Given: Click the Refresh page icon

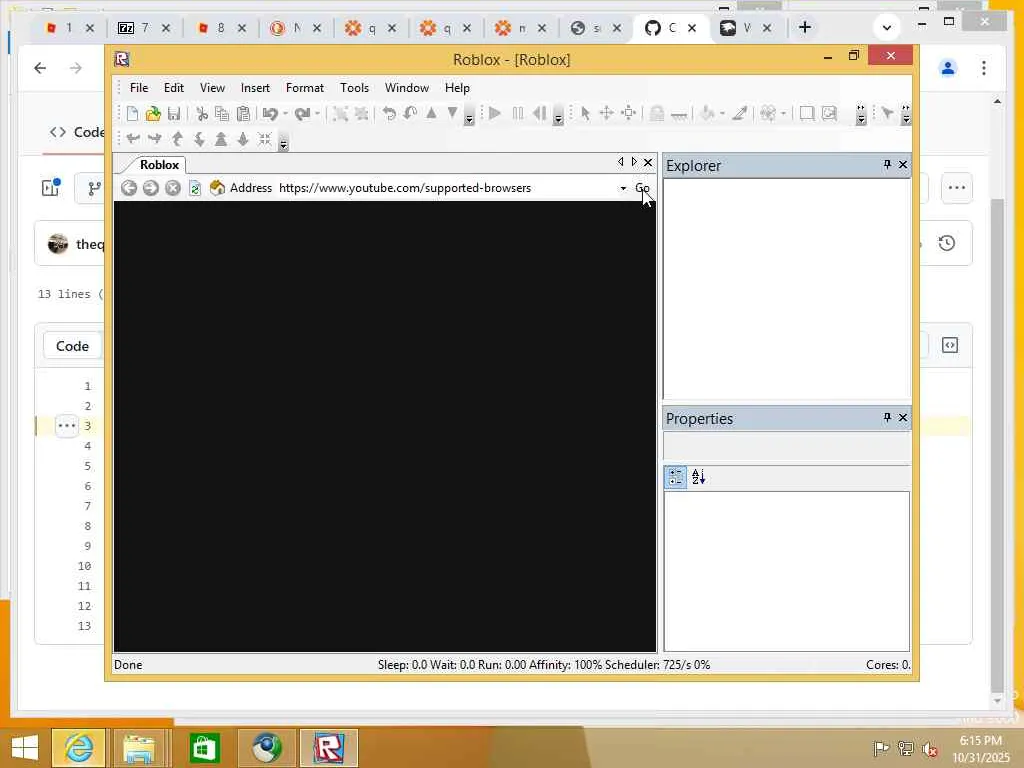Looking at the screenshot, I should click(x=195, y=188).
